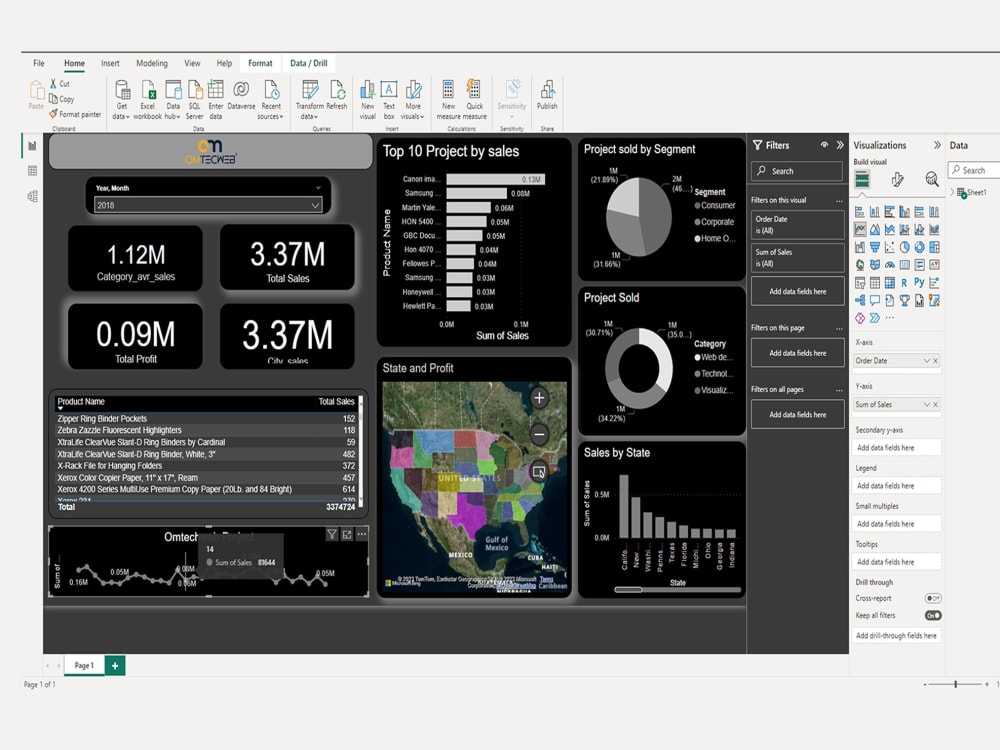Toggle the Cross-report switch
This screenshot has height=750, width=1000.
(932, 598)
